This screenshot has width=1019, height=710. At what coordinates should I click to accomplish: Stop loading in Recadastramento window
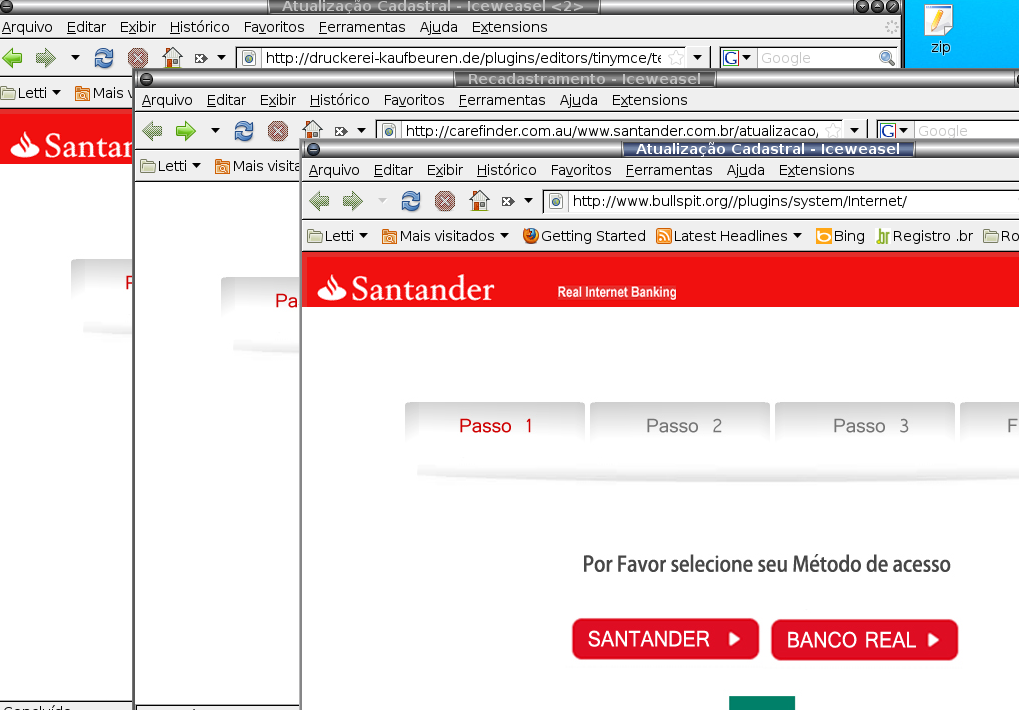click(x=277, y=131)
